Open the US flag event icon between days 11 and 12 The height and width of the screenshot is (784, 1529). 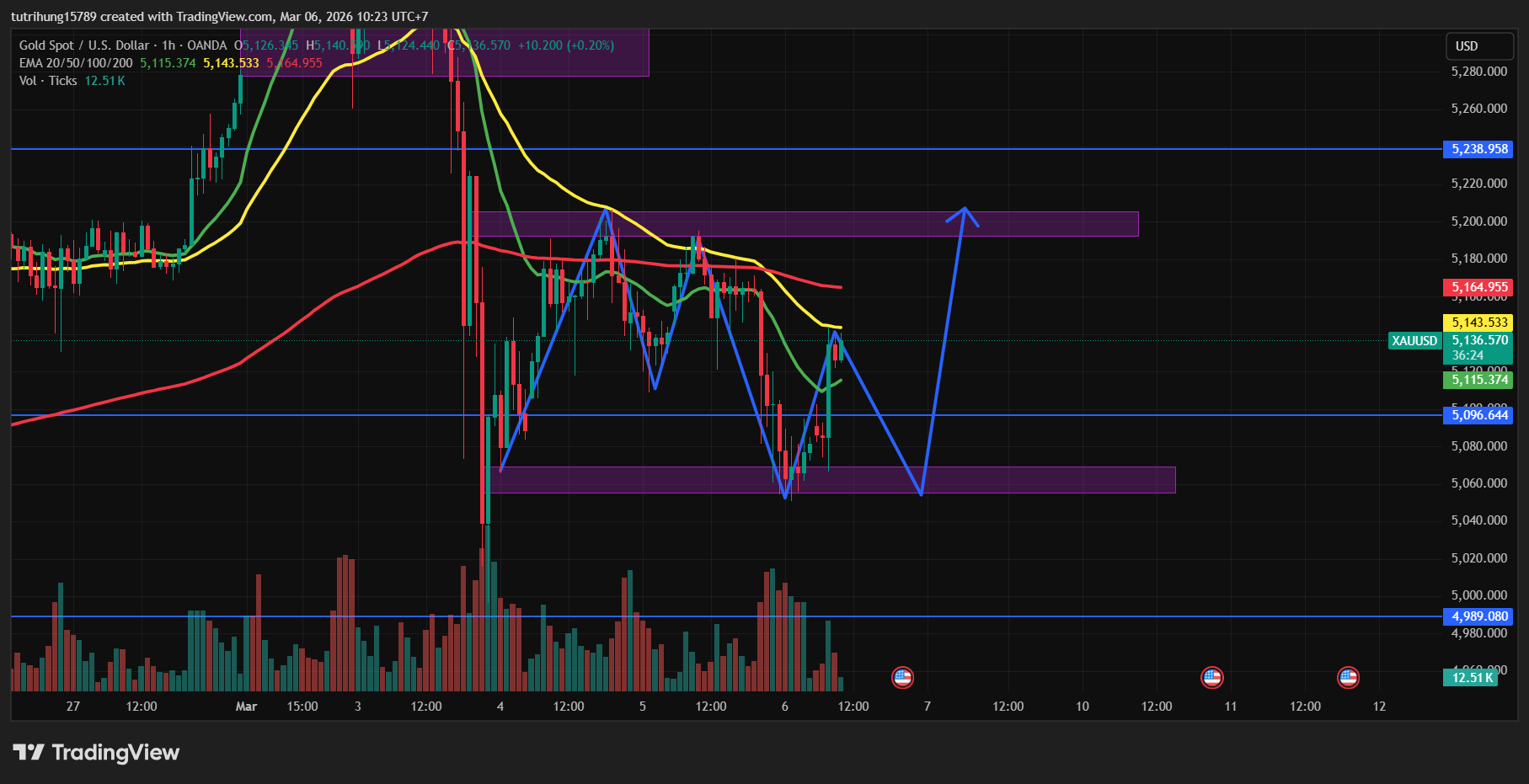click(1348, 677)
